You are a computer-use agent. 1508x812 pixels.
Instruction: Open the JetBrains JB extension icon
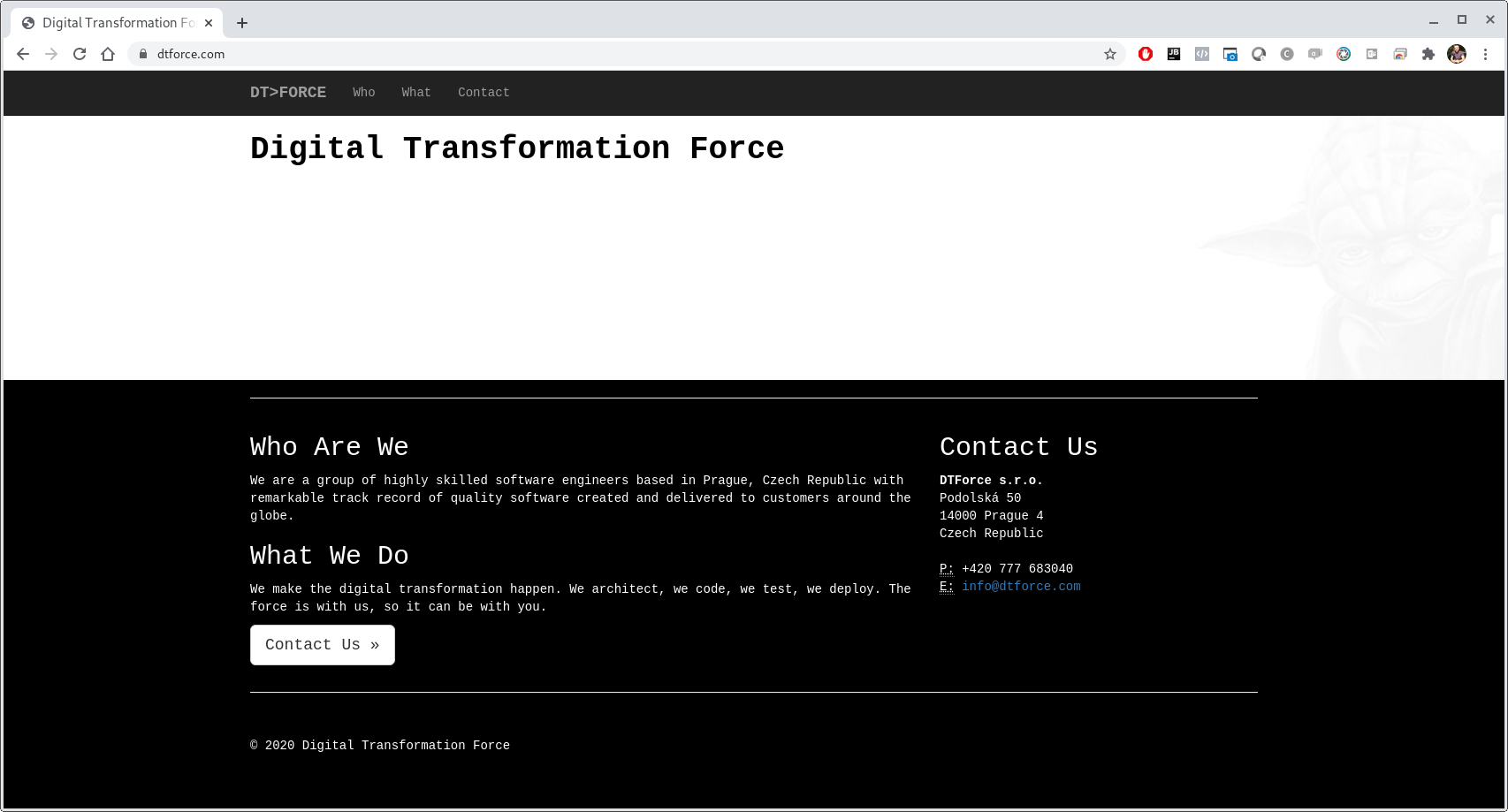click(x=1174, y=54)
